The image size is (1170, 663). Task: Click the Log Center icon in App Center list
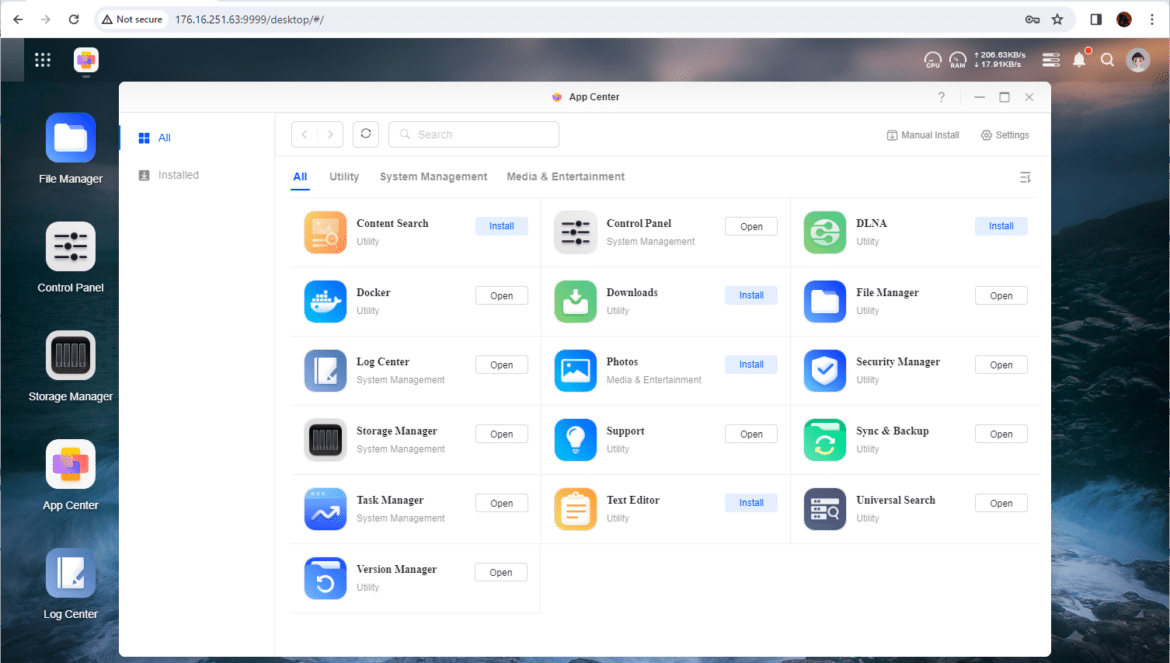[325, 371]
